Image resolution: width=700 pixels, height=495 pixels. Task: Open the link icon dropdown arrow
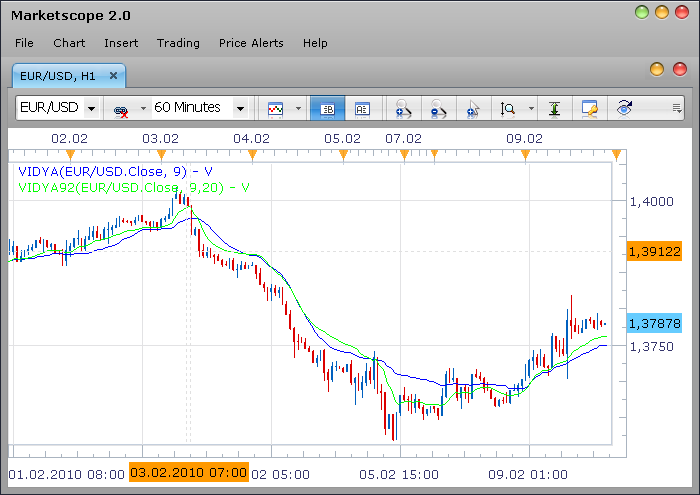pos(143,108)
